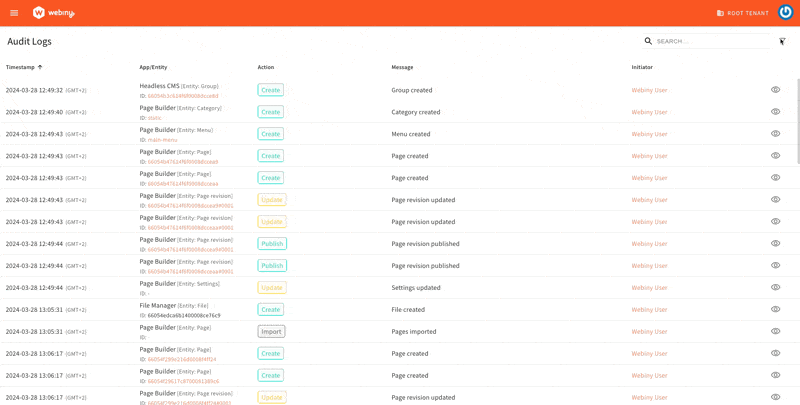
Task: Click the Import action badge
Action: tap(271, 332)
